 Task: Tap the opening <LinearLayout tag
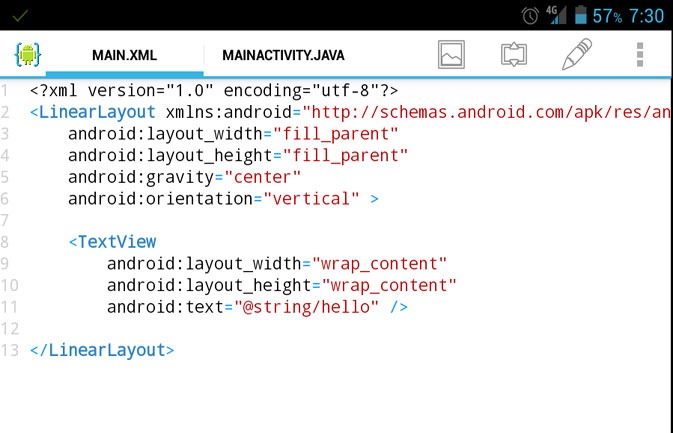coord(93,112)
